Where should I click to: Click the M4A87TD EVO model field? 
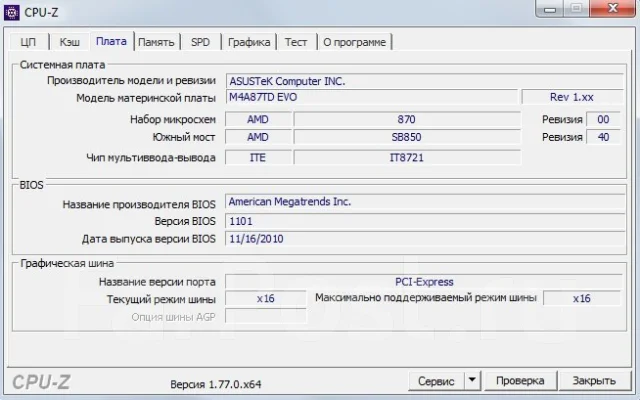pos(371,97)
